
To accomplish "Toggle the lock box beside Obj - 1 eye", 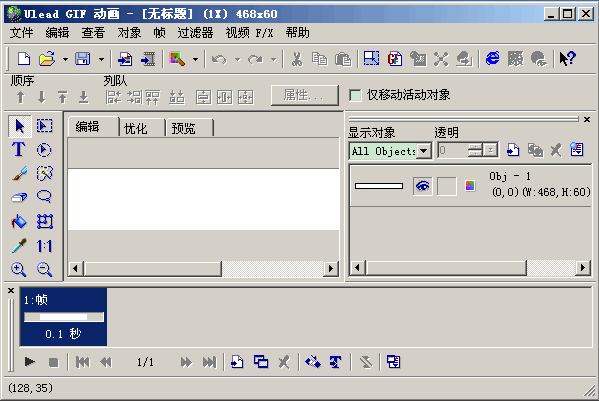I will (446, 186).
